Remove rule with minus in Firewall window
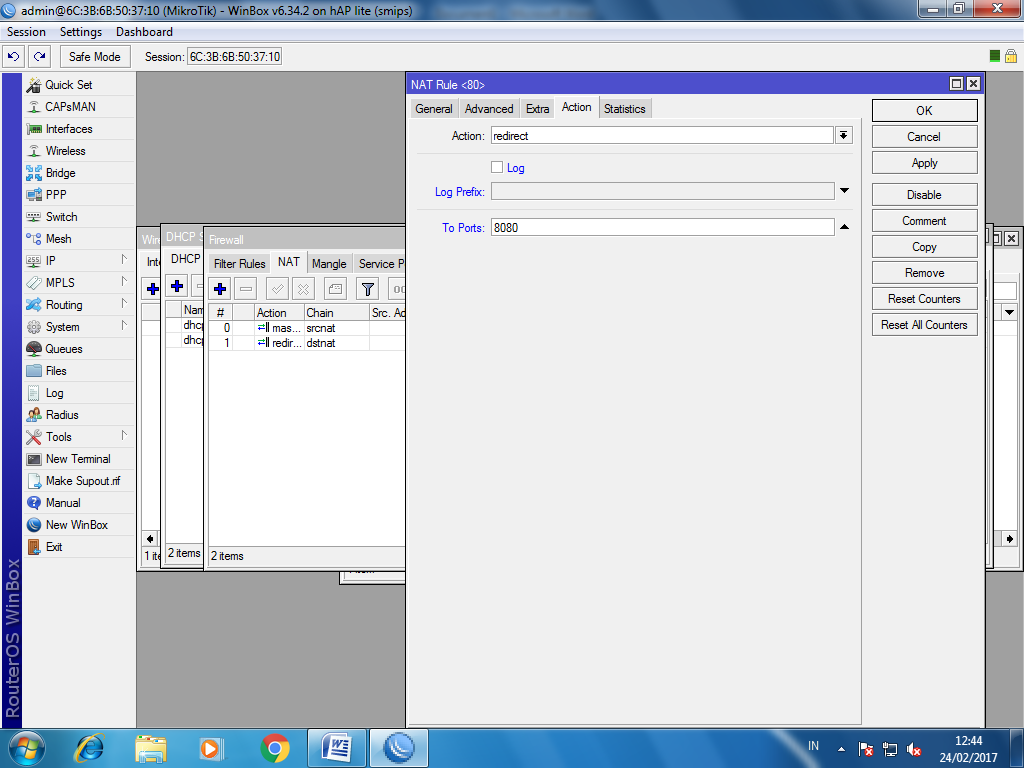The image size is (1024, 768). [246, 289]
